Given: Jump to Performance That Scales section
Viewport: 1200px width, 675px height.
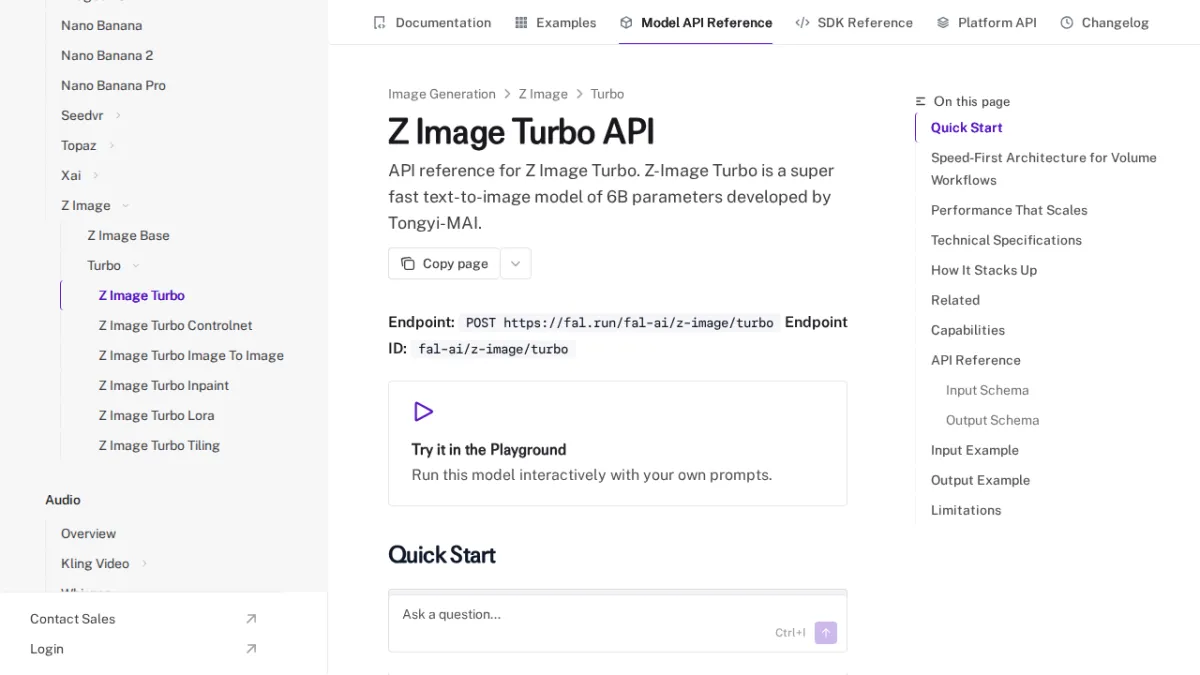Looking at the screenshot, I should click(x=1009, y=210).
